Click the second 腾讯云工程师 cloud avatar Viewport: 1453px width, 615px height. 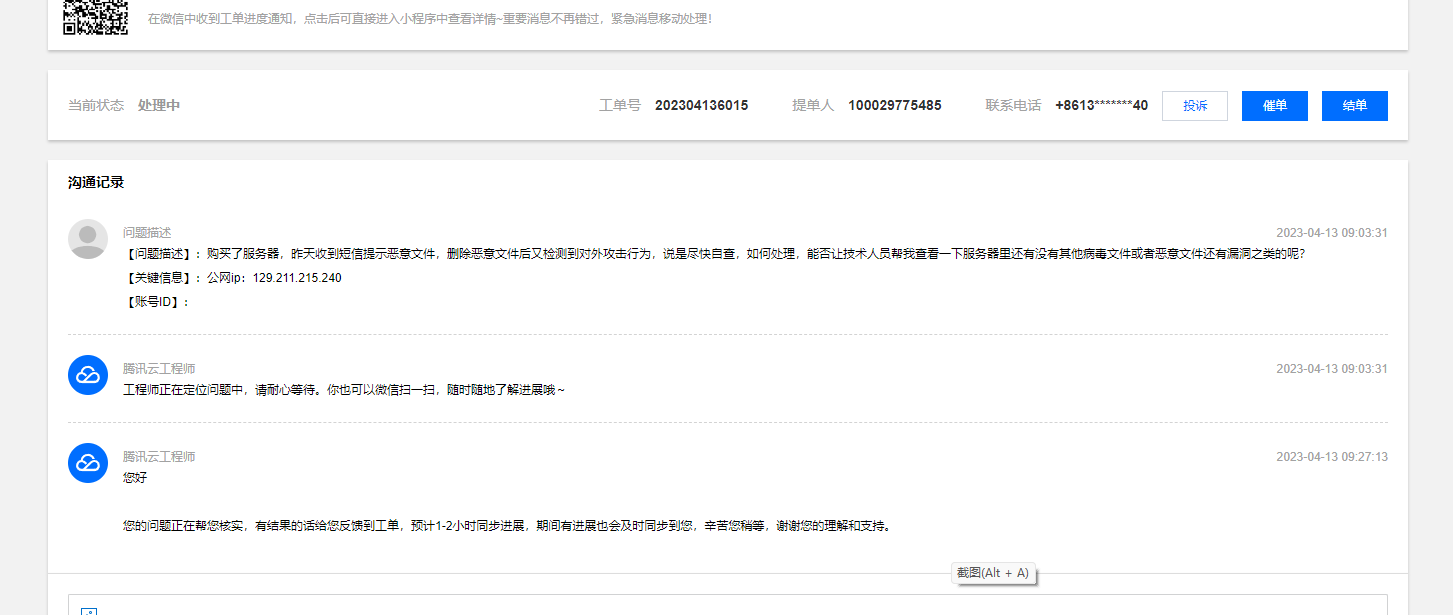(x=88, y=463)
